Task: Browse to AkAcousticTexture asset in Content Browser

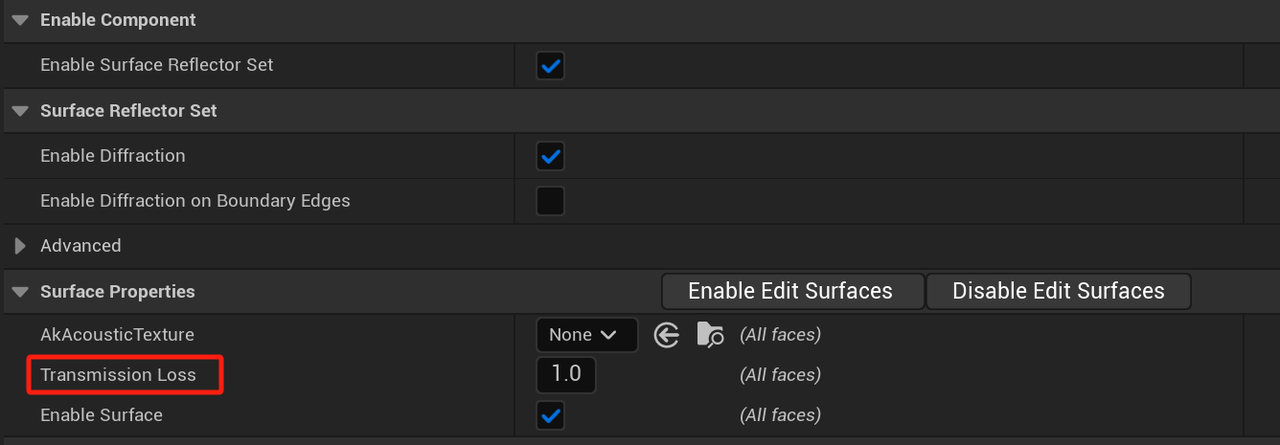Action: pyautogui.click(x=710, y=335)
